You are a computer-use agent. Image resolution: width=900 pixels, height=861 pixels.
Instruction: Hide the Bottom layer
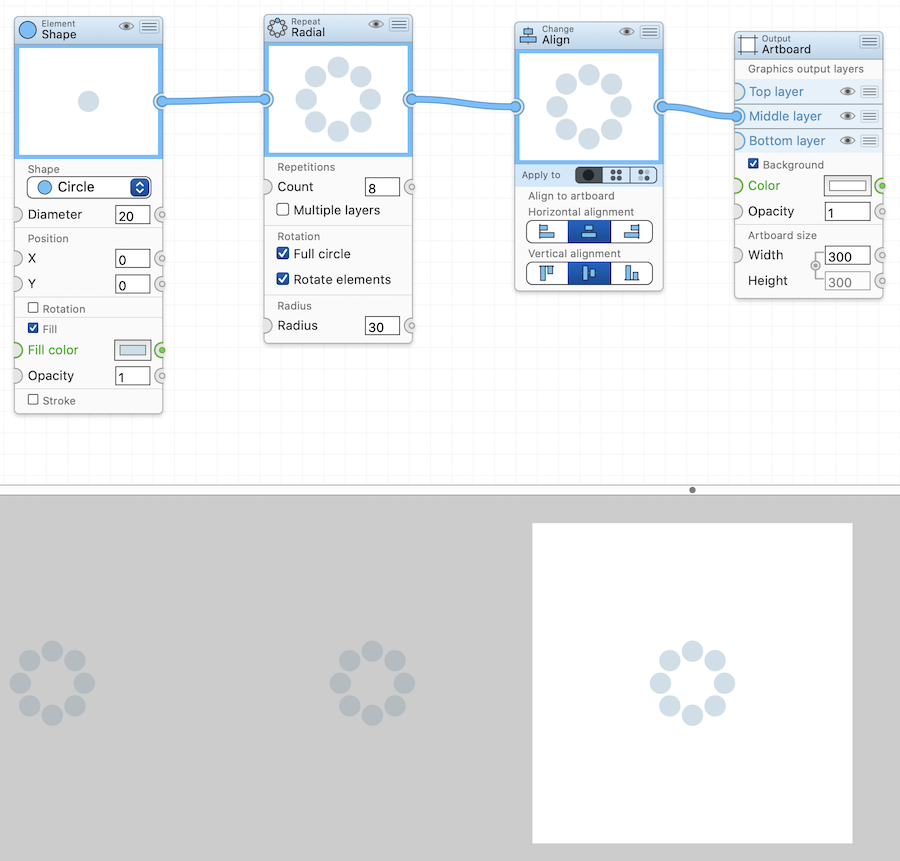[847, 141]
